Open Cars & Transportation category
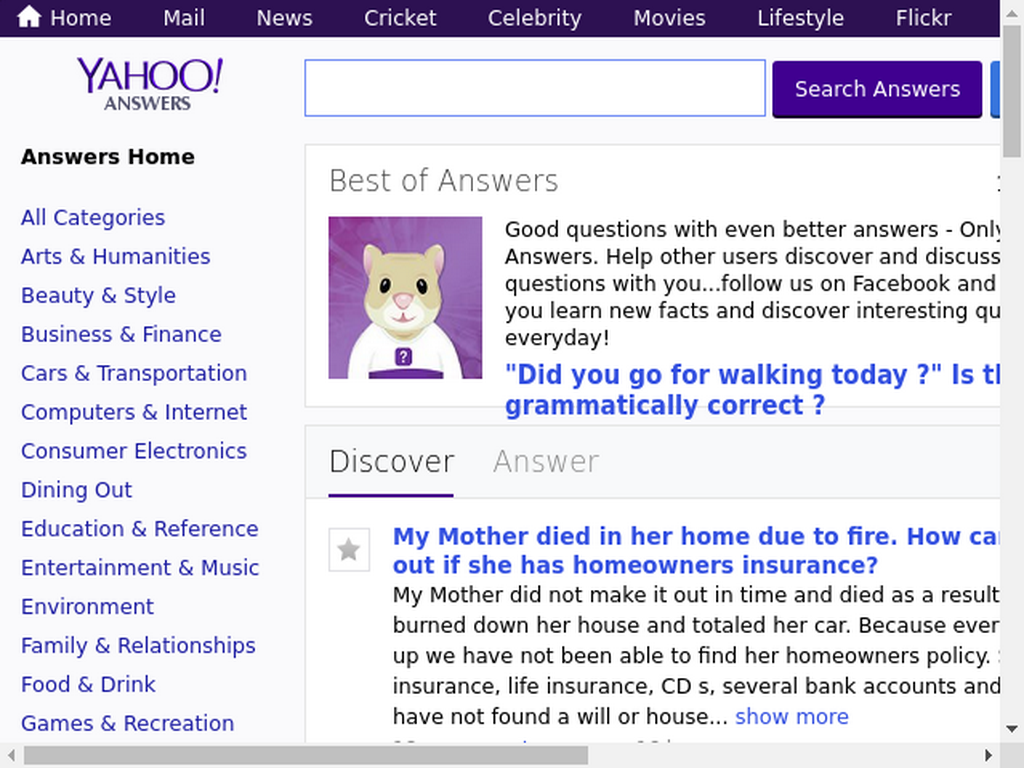Screen dimensions: 1024x768 click(x=134, y=373)
